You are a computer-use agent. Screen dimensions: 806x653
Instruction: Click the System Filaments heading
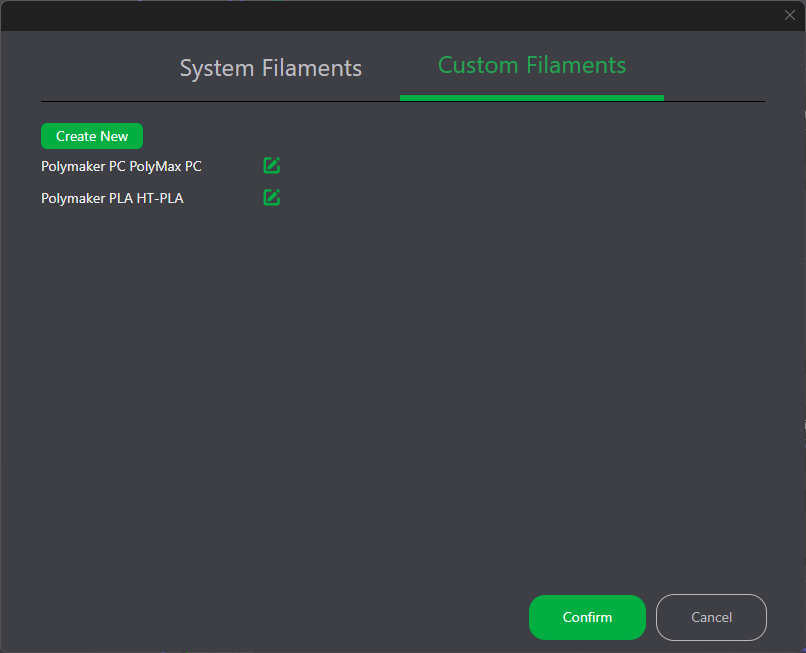[x=271, y=68]
